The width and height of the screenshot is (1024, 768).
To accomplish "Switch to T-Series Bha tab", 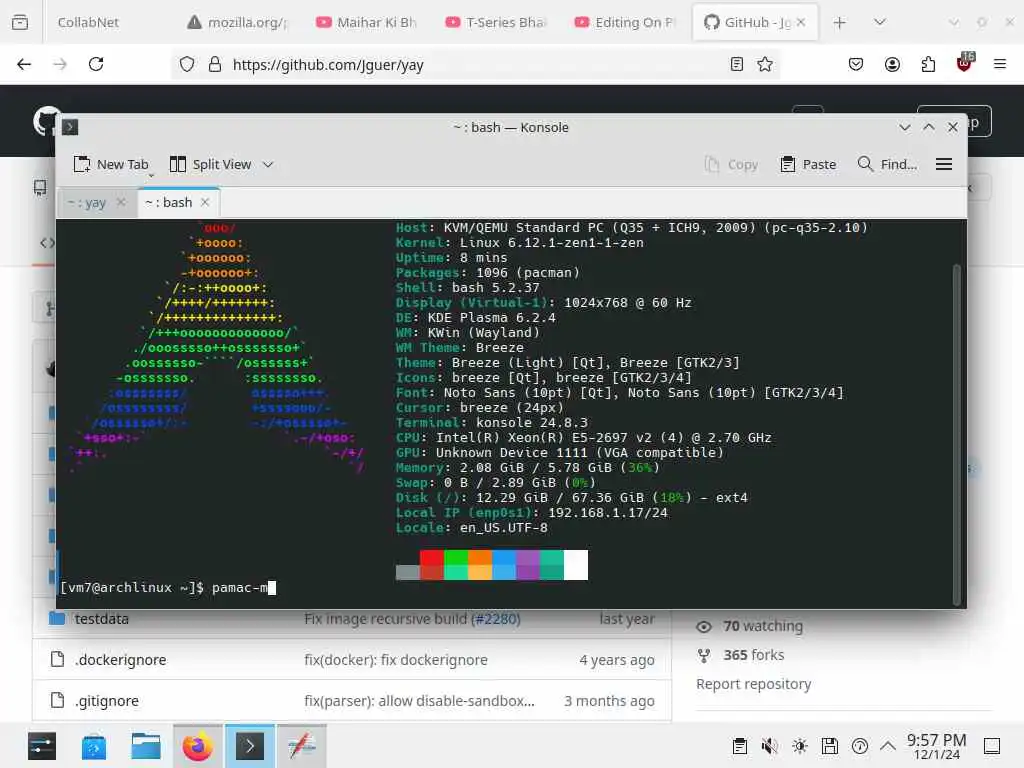I will pos(496,22).
